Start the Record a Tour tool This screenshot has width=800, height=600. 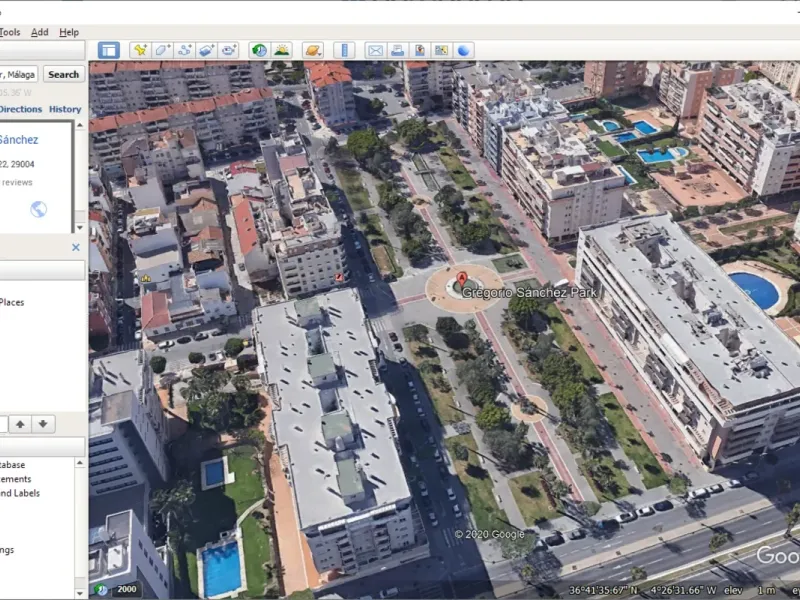[229, 50]
